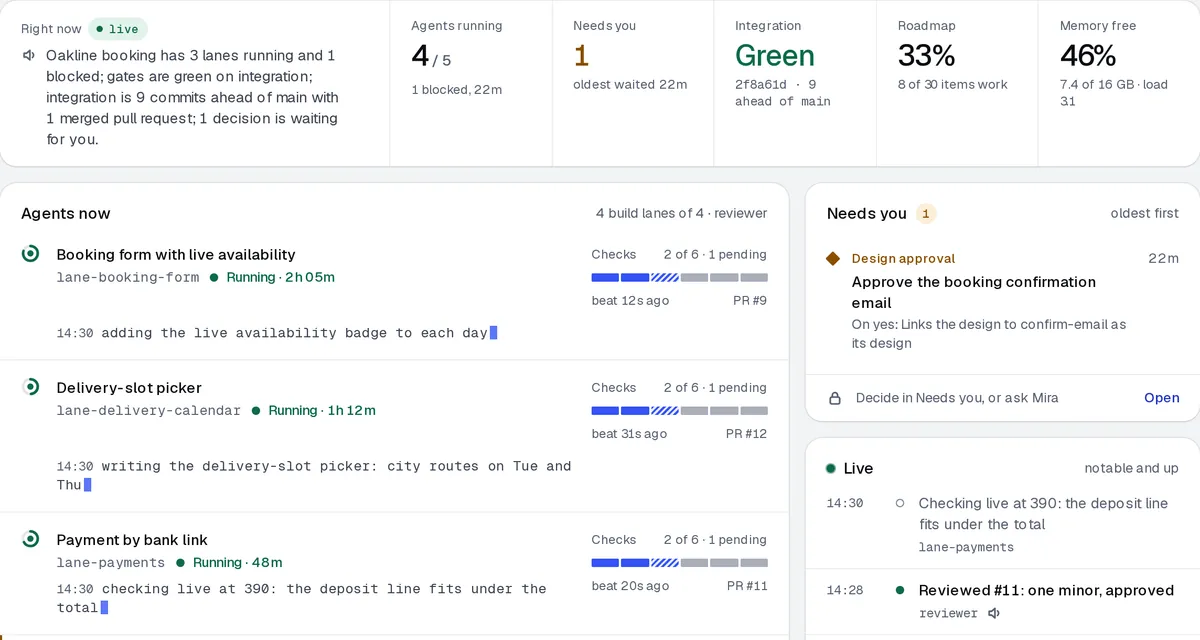Image resolution: width=1200 pixels, height=640 pixels.
Task: Click the commit hash 2f8a61d
Action: pyautogui.click(x=761, y=84)
